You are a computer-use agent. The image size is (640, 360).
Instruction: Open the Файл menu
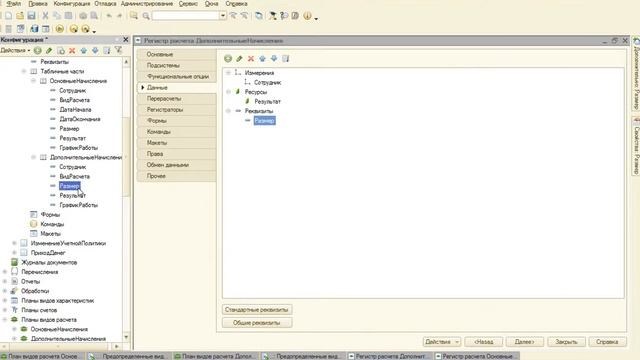pos(13,4)
